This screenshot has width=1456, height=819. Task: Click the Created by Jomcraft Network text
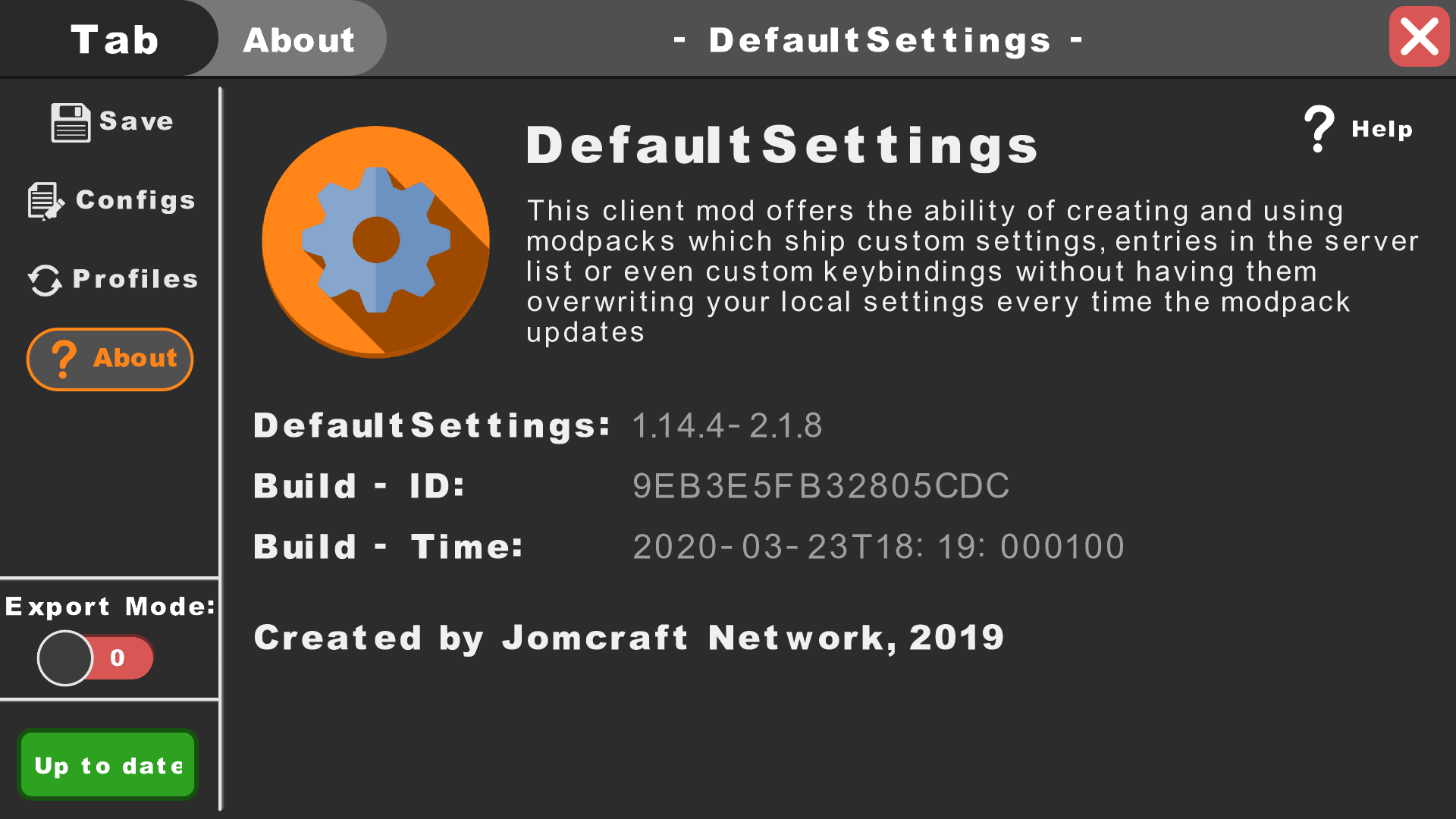(x=629, y=638)
